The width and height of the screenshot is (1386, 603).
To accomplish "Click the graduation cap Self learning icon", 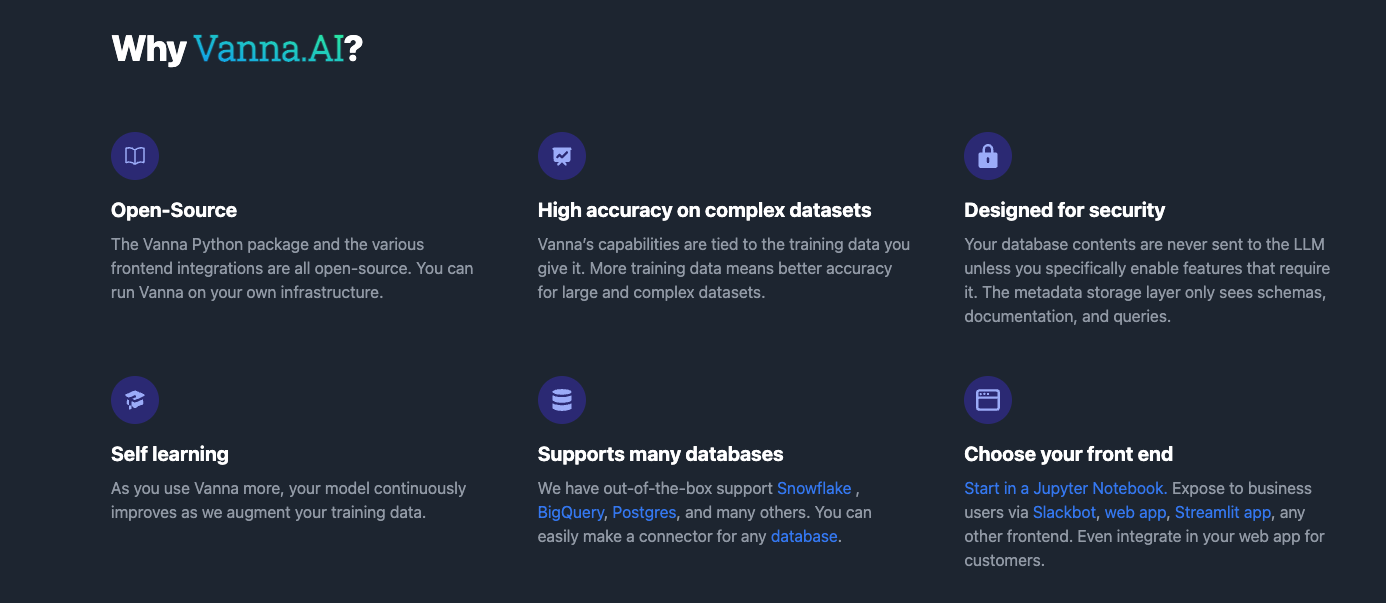I will [x=135, y=400].
